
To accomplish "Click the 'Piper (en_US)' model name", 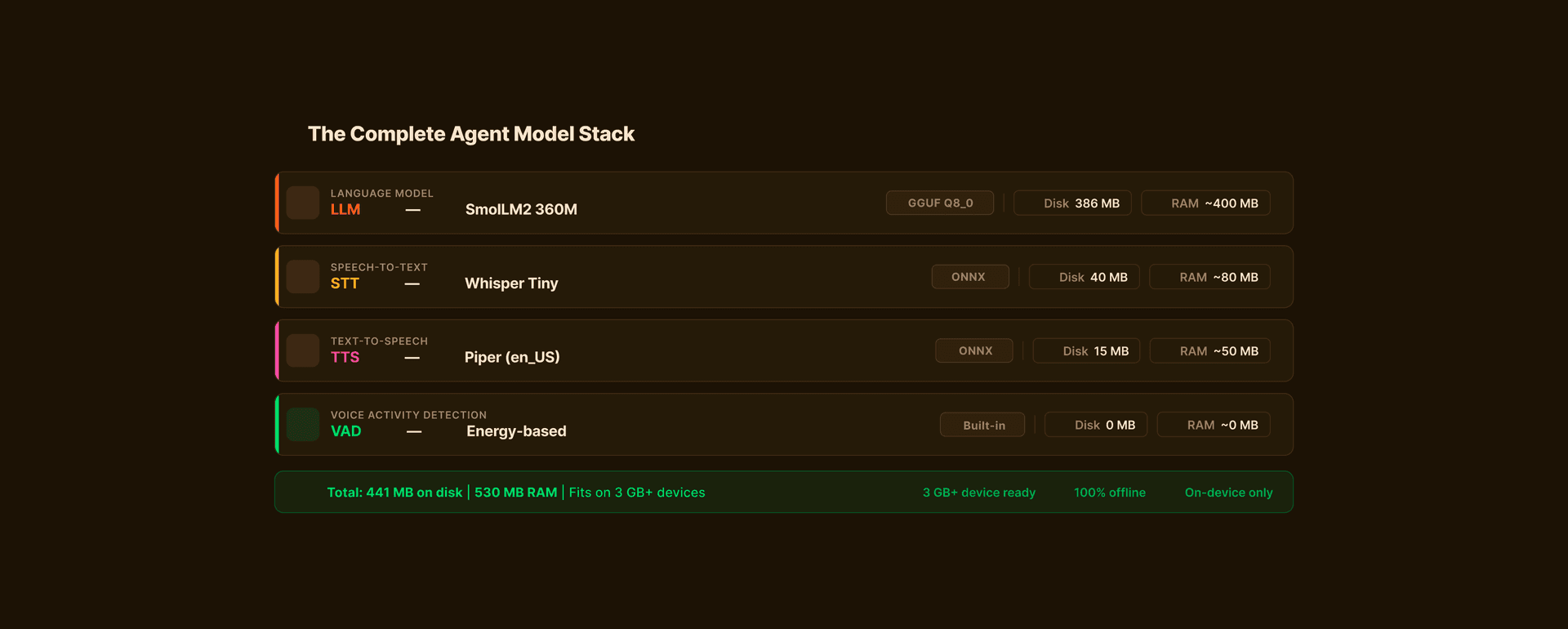I will (512, 357).
